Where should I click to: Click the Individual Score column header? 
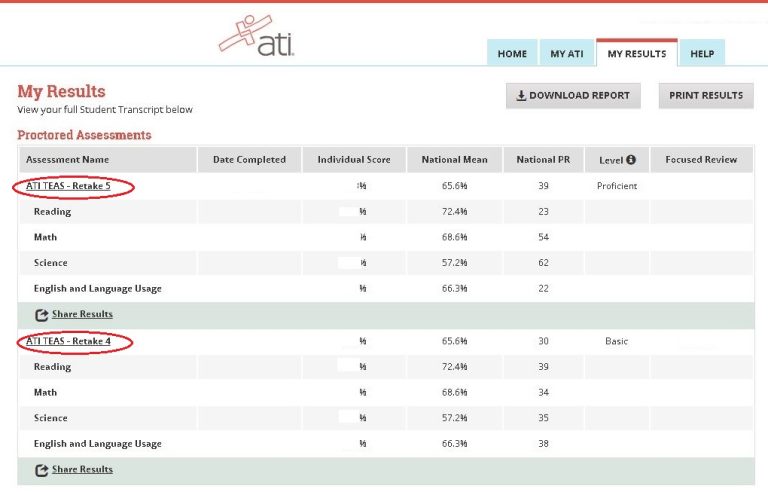pos(353,160)
